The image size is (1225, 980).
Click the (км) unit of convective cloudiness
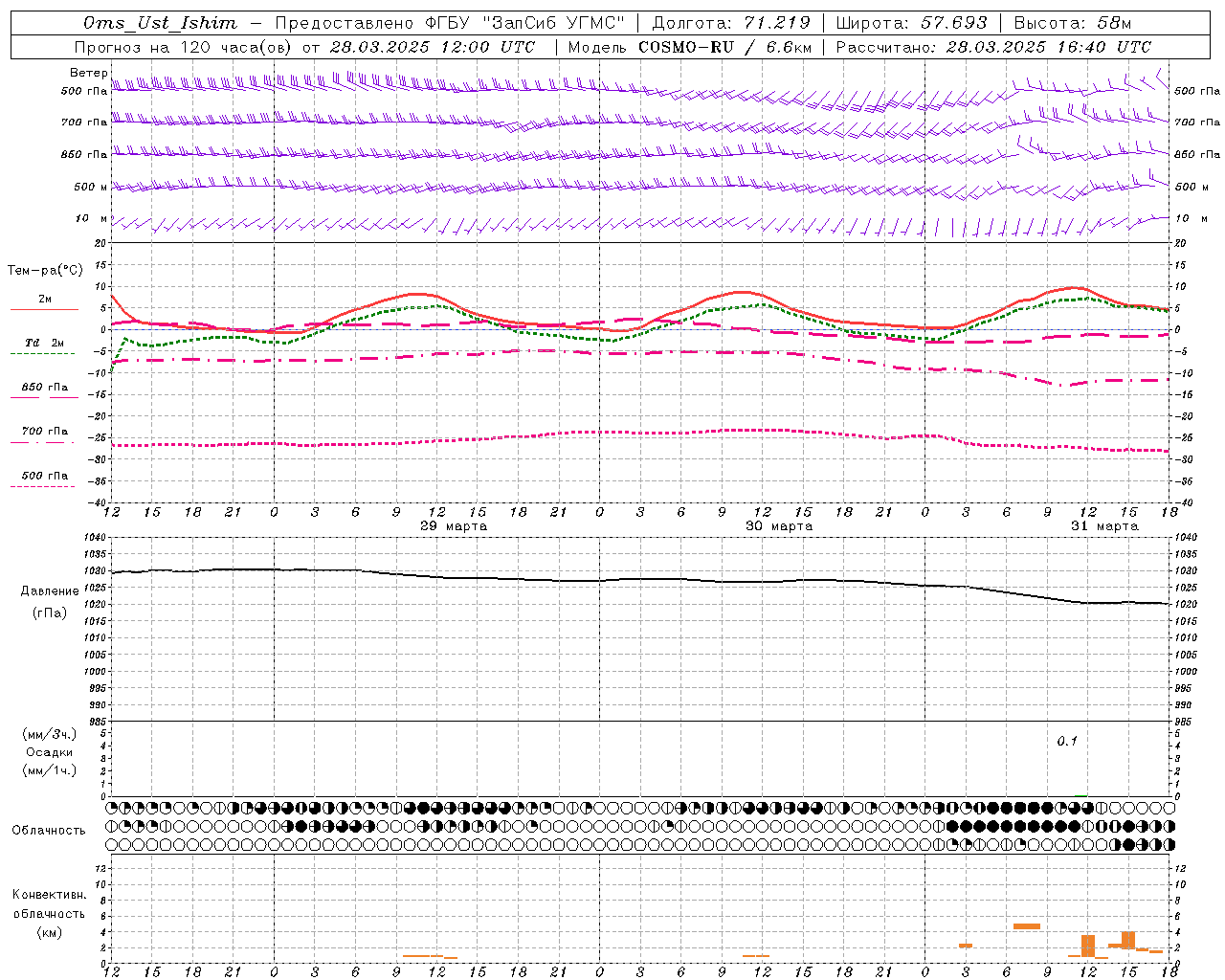click(50, 932)
